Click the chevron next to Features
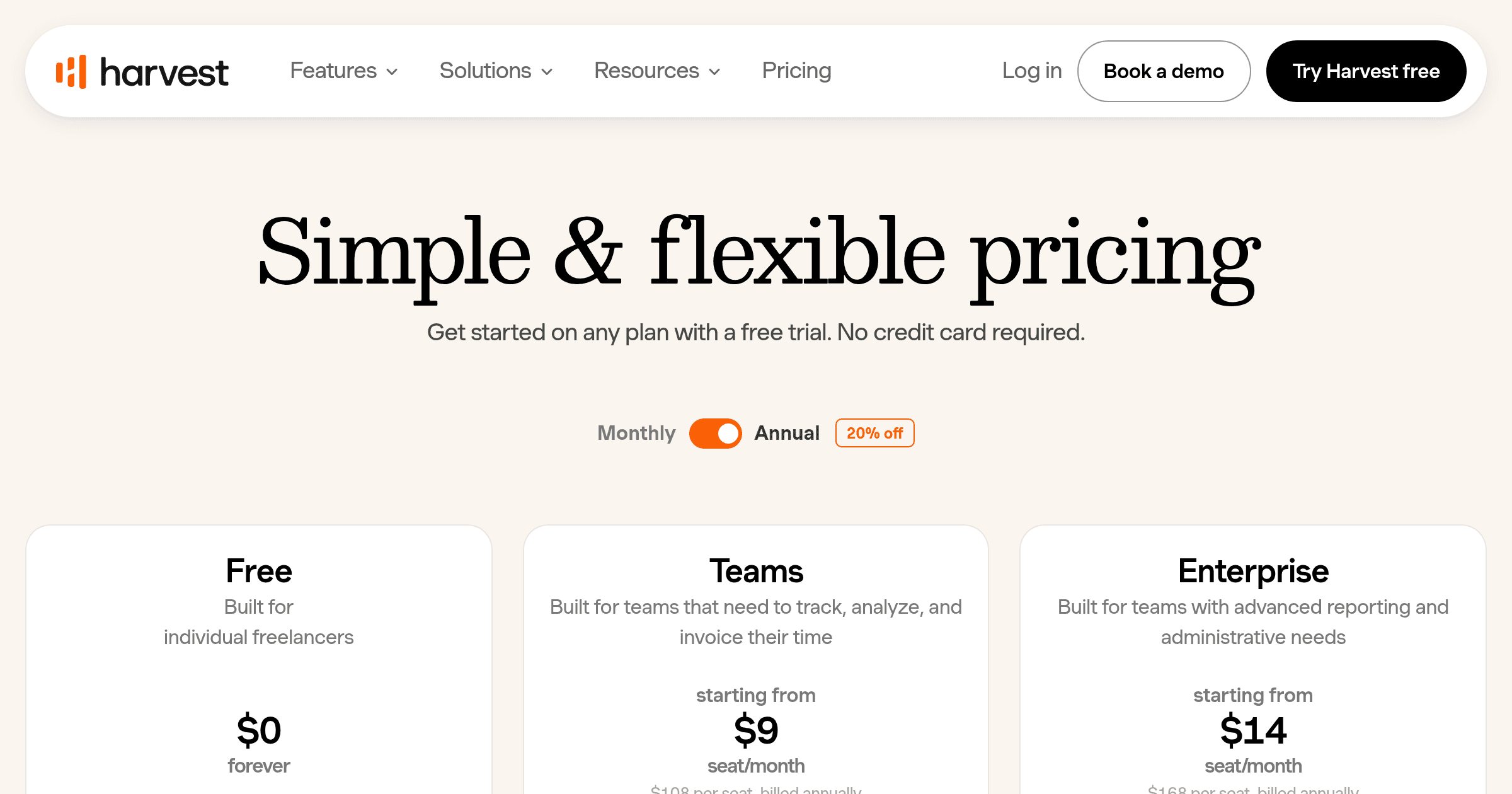 [x=392, y=72]
